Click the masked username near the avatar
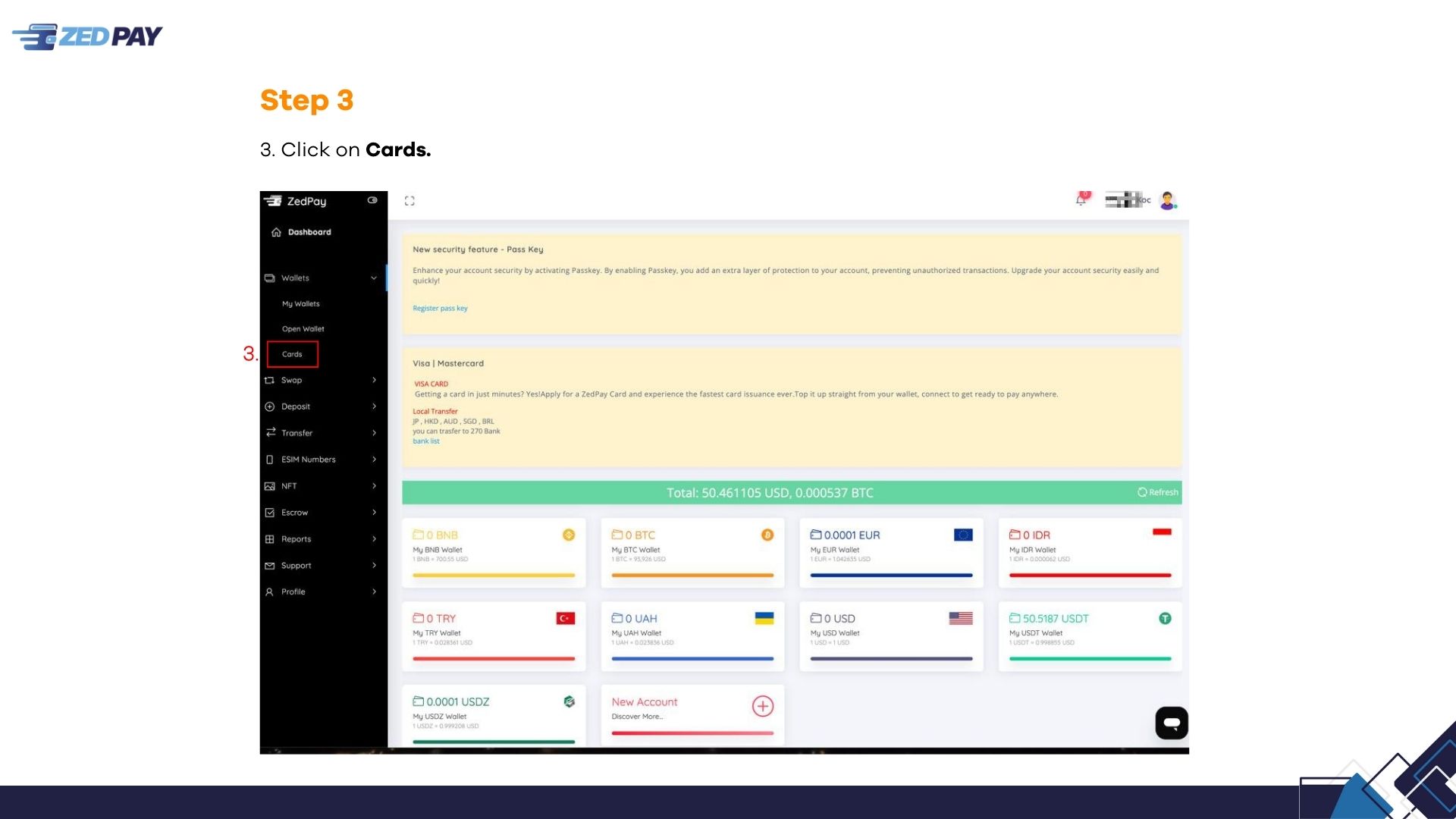The height and width of the screenshot is (819, 1456). [x=1128, y=200]
